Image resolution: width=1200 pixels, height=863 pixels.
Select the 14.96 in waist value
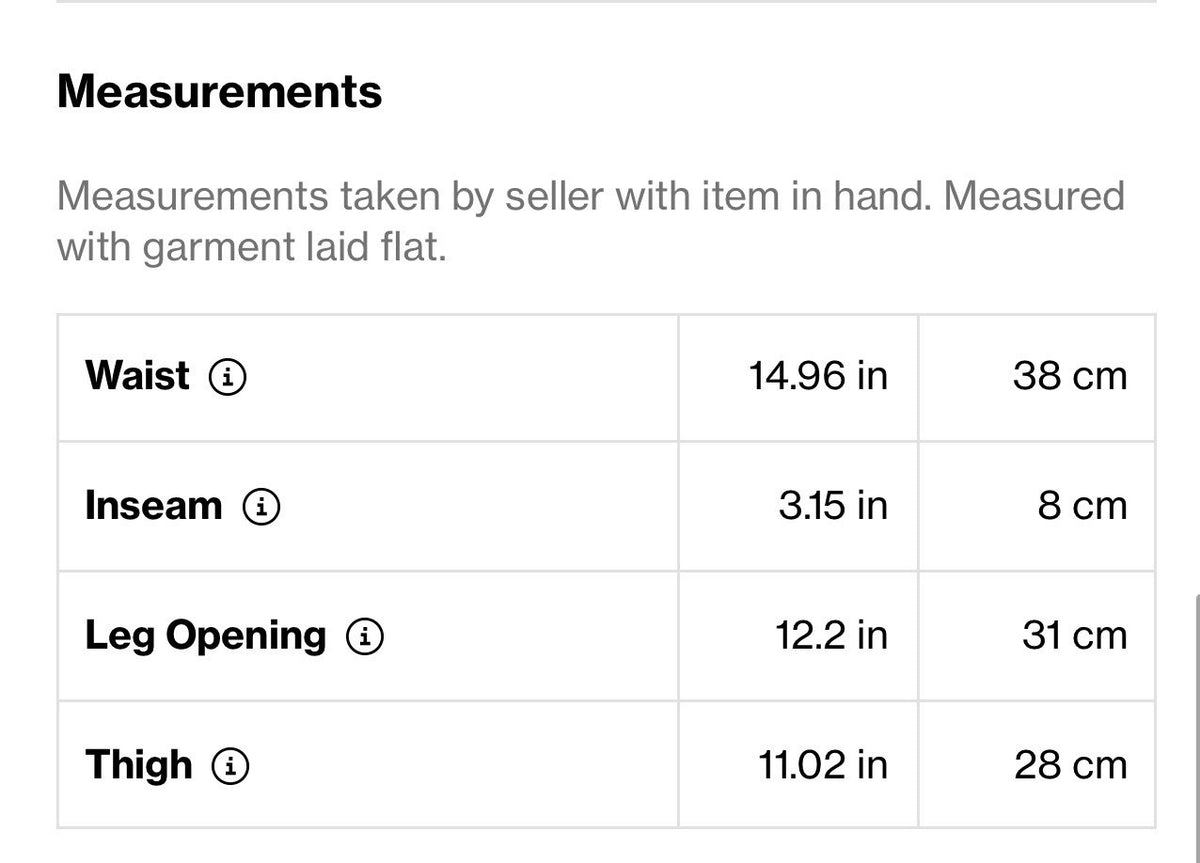coord(818,376)
